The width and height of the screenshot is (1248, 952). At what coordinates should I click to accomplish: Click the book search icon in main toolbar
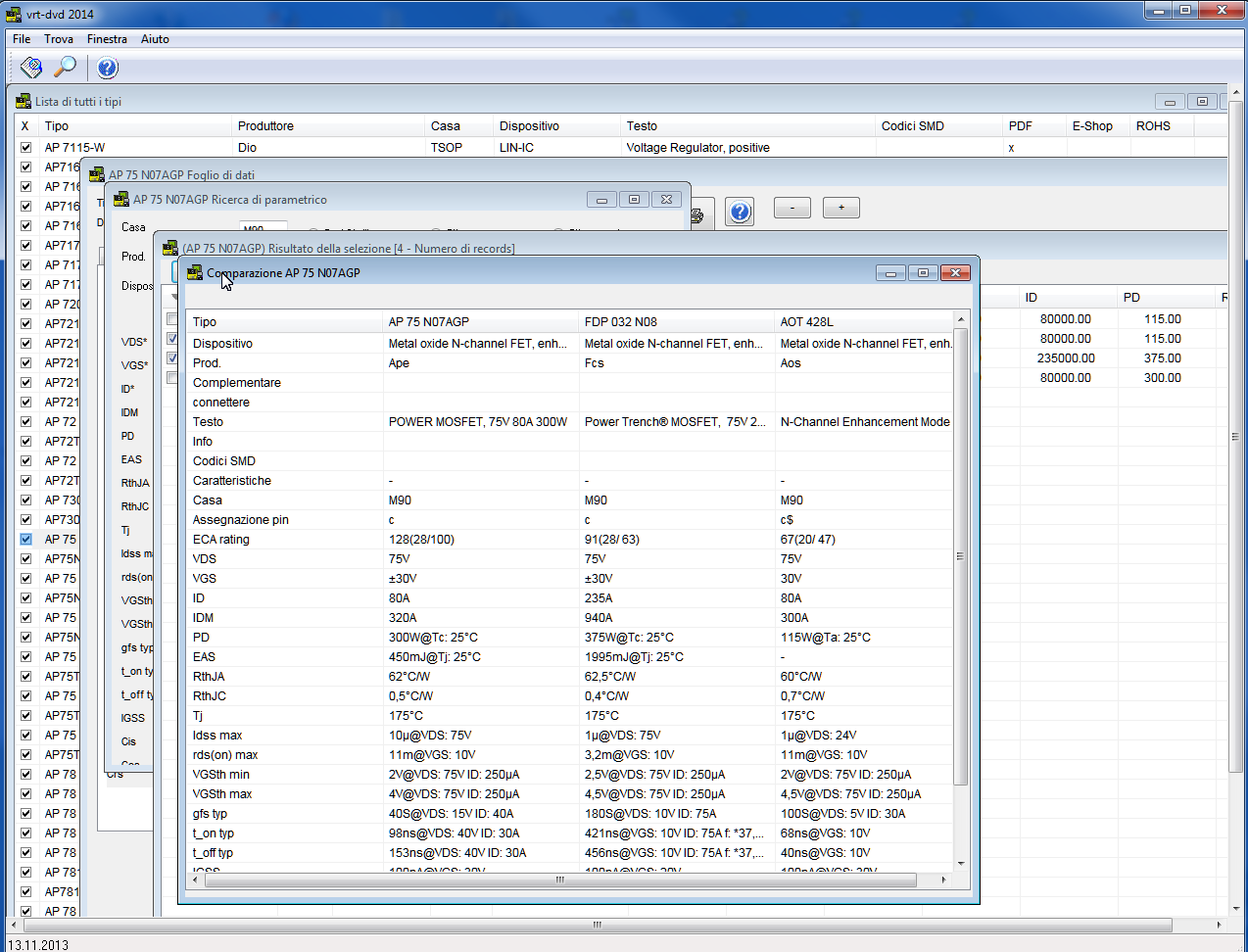[31, 68]
